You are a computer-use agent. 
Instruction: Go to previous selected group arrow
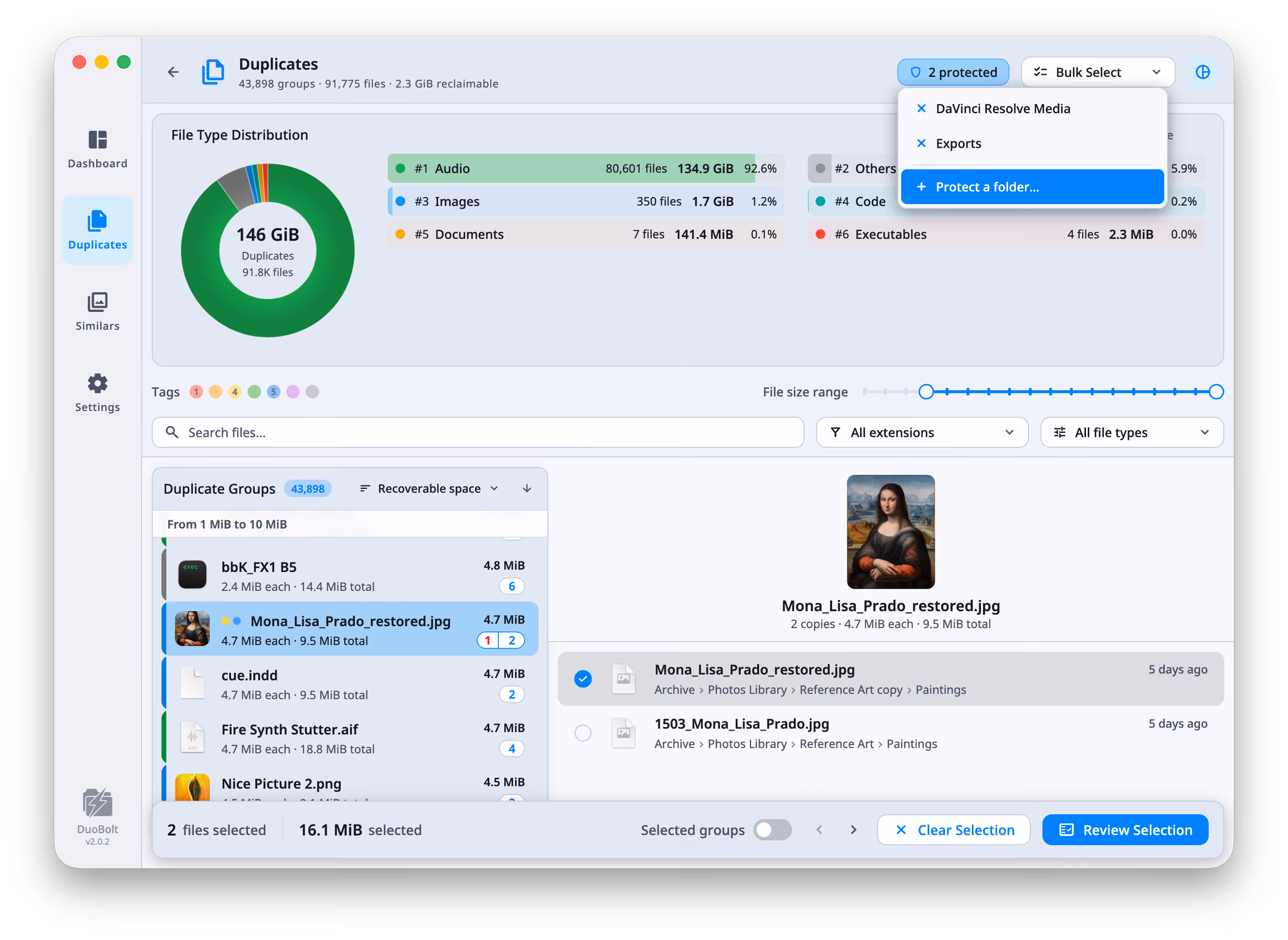[x=820, y=830]
